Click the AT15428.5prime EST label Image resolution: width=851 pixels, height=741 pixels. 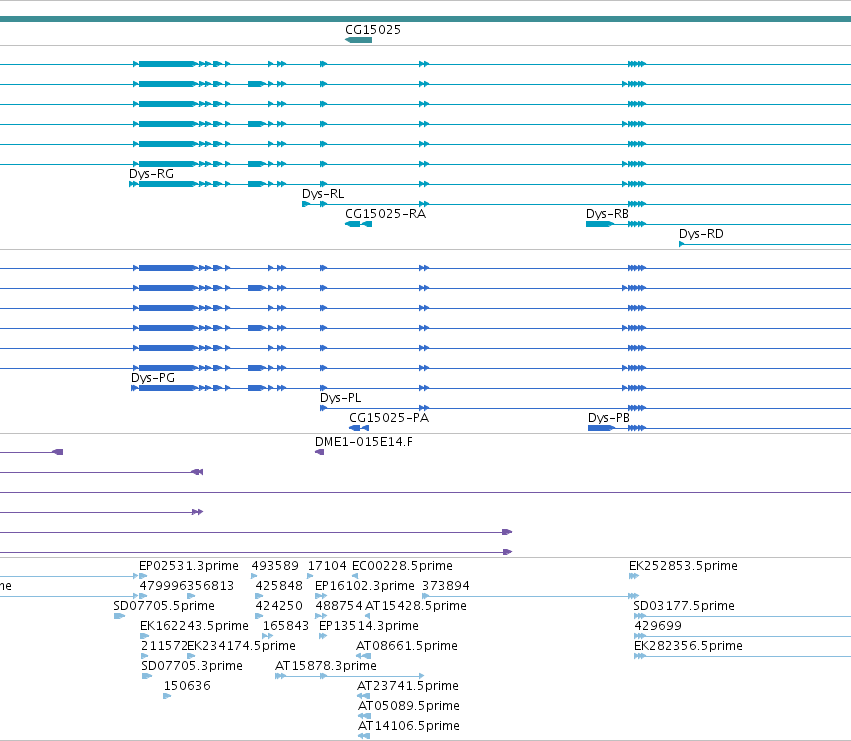click(416, 606)
